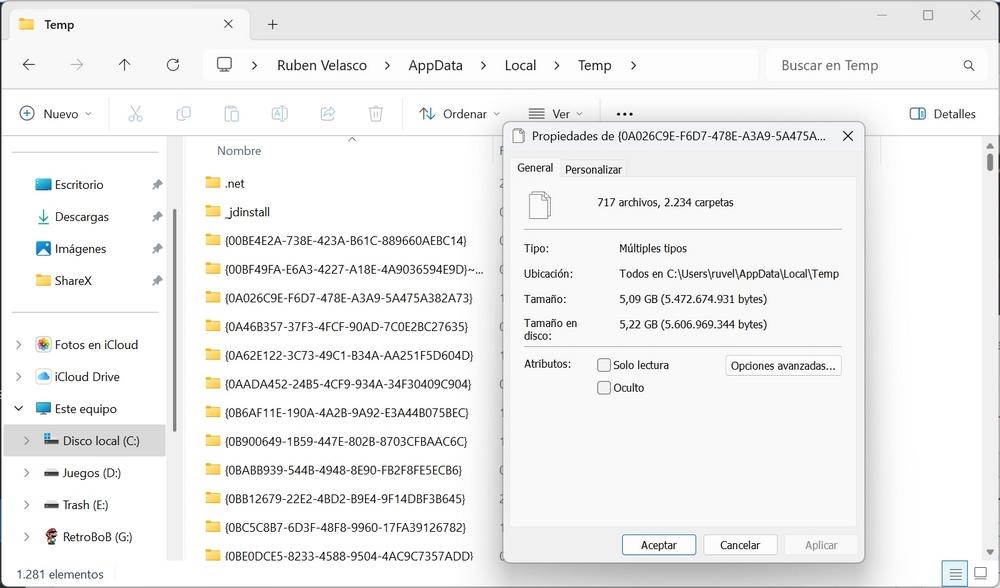Click Ruben Velasco in breadcrumb
This screenshot has width=1000, height=588.
point(322,65)
